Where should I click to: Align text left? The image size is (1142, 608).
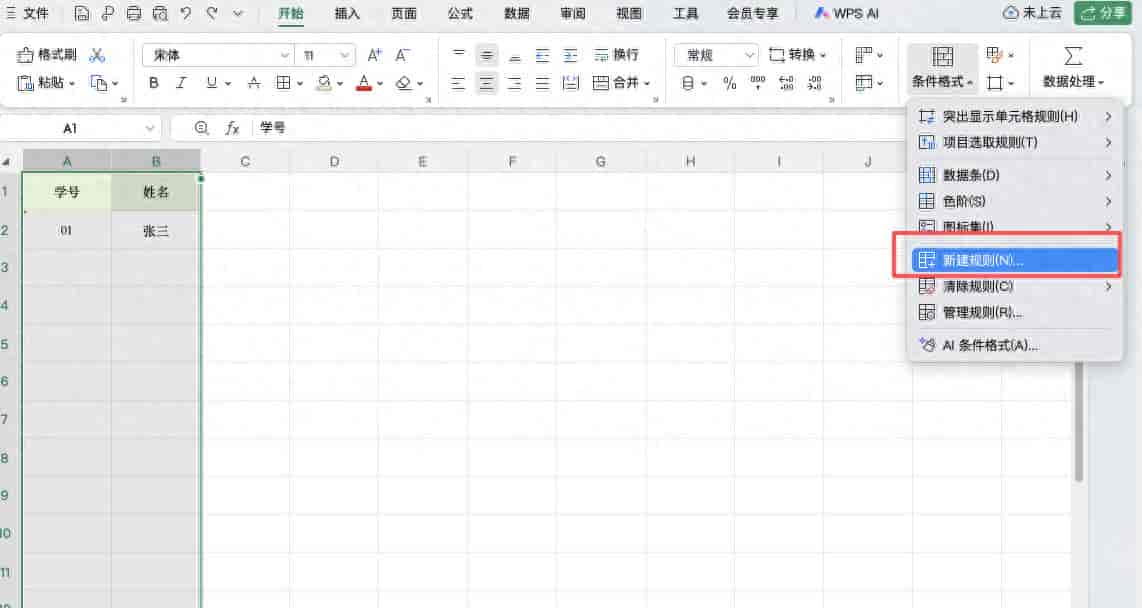[457, 83]
